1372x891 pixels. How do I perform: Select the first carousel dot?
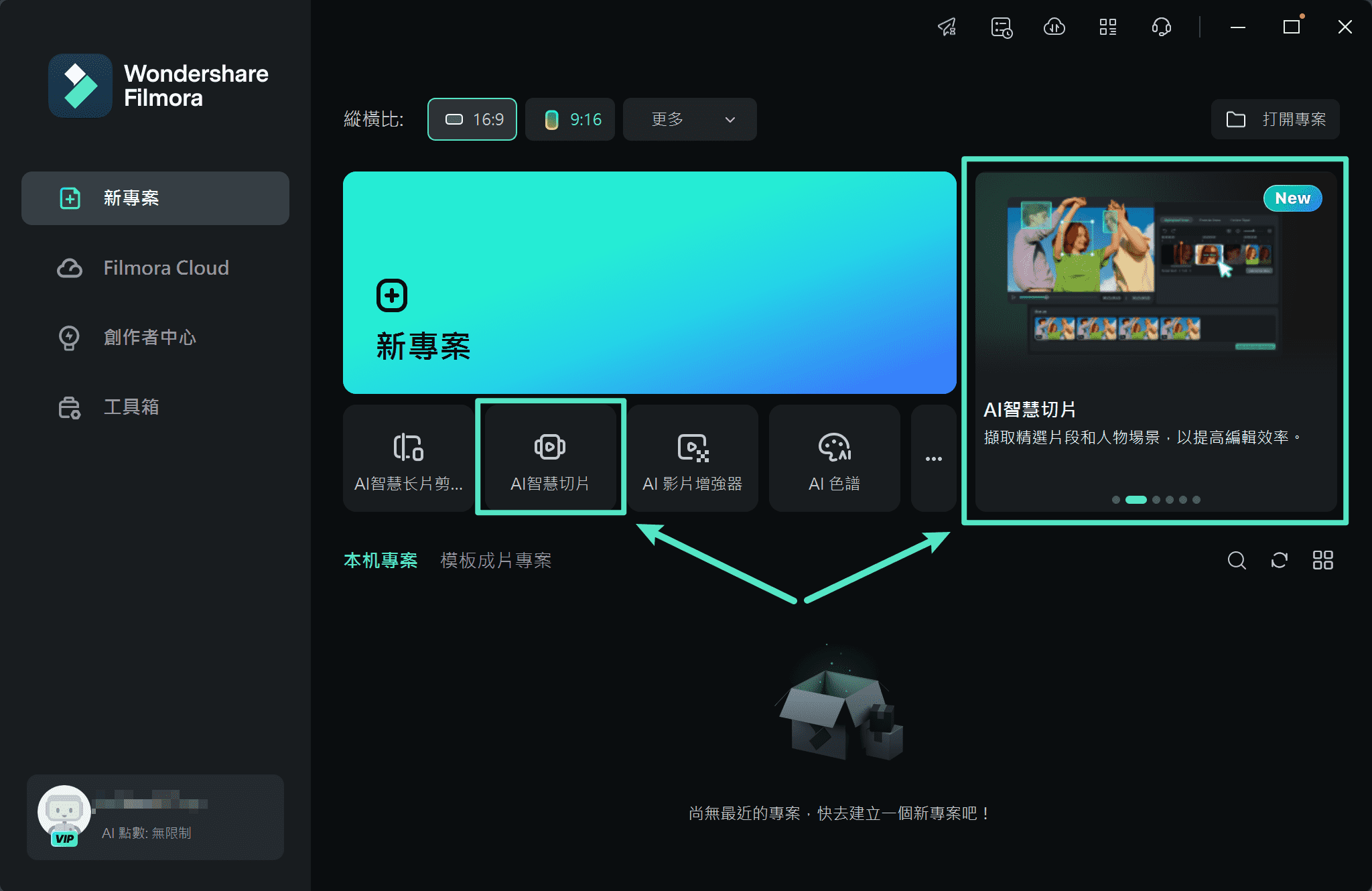[x=1116, y=500]
